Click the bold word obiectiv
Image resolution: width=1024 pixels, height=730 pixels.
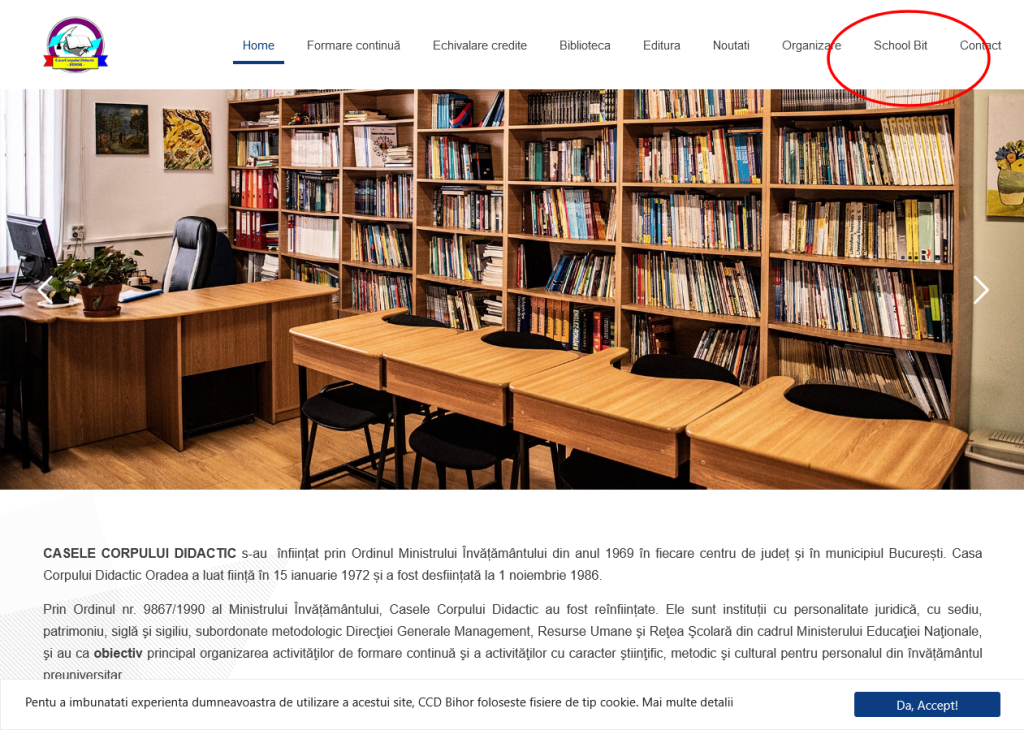[x=118, y=653]
